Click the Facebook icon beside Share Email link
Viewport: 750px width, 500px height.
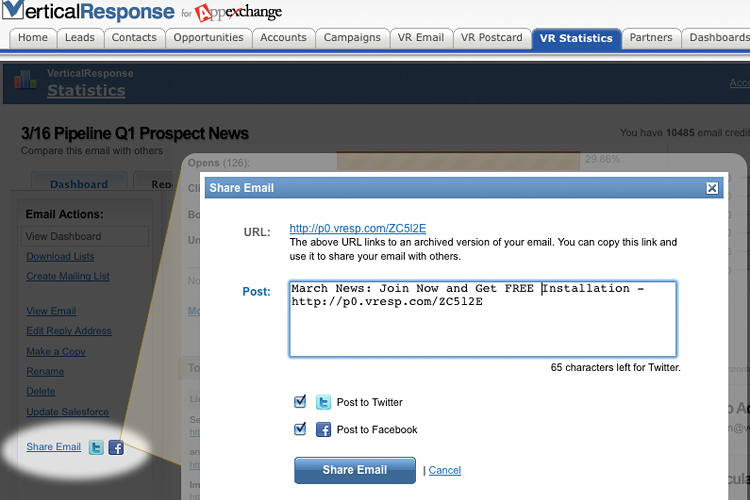(x=116, y=447)
